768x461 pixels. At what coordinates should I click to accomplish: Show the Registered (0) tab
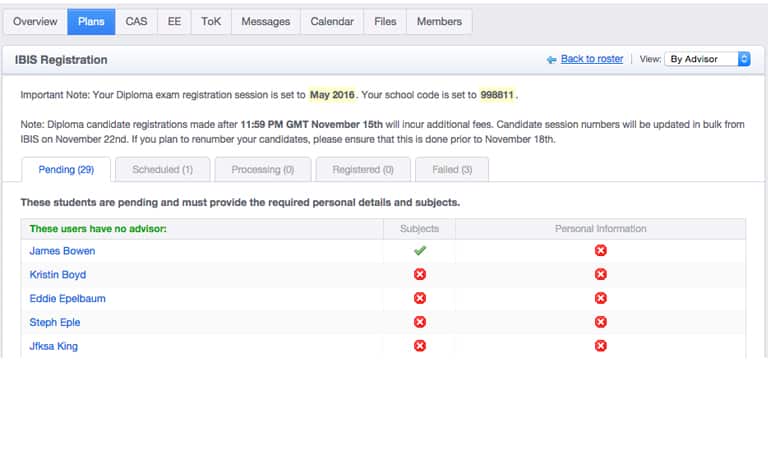click(x=363, y=170)
